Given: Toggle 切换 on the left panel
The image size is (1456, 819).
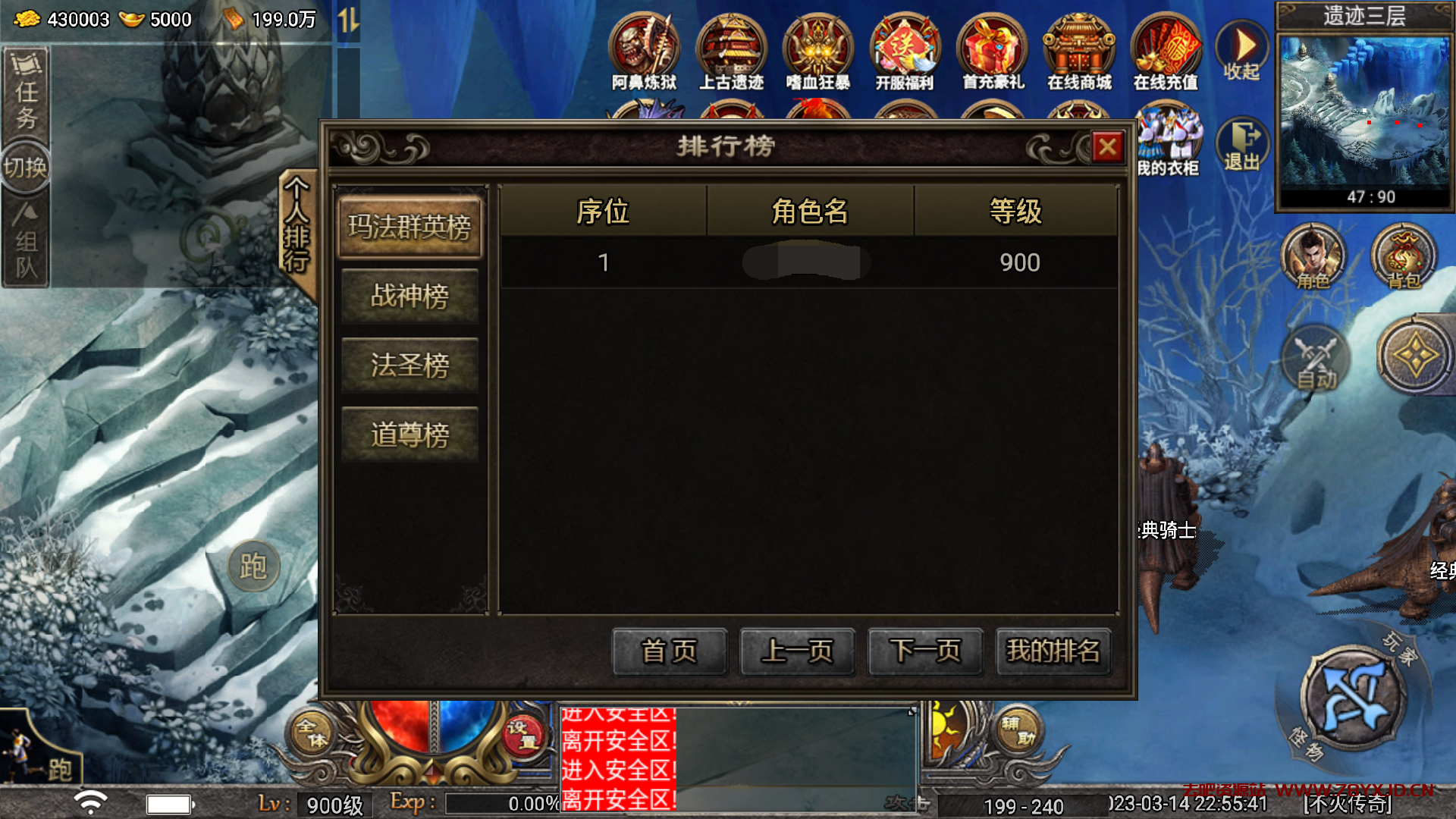Looking at the screenshot, I should point(25,167).
